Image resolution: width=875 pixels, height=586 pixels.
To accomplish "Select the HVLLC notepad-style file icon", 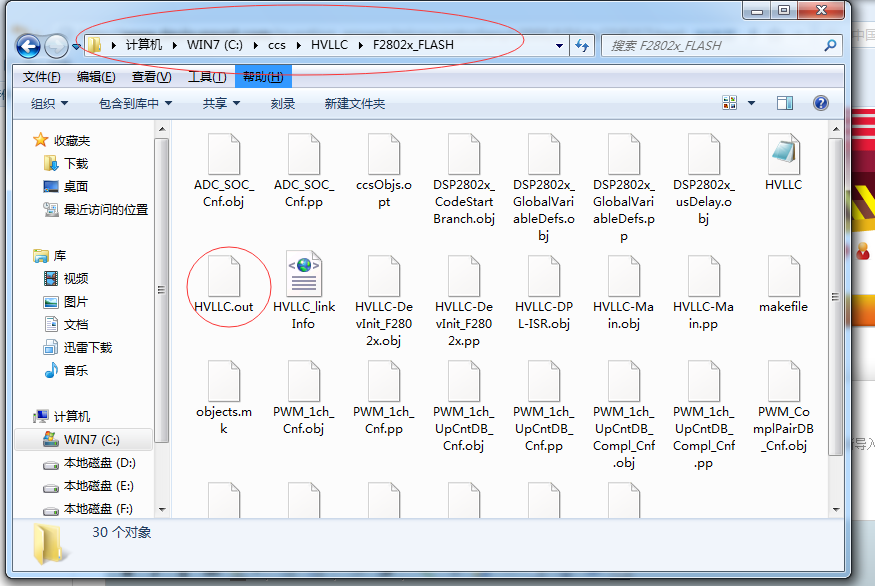I will (783, 154).
